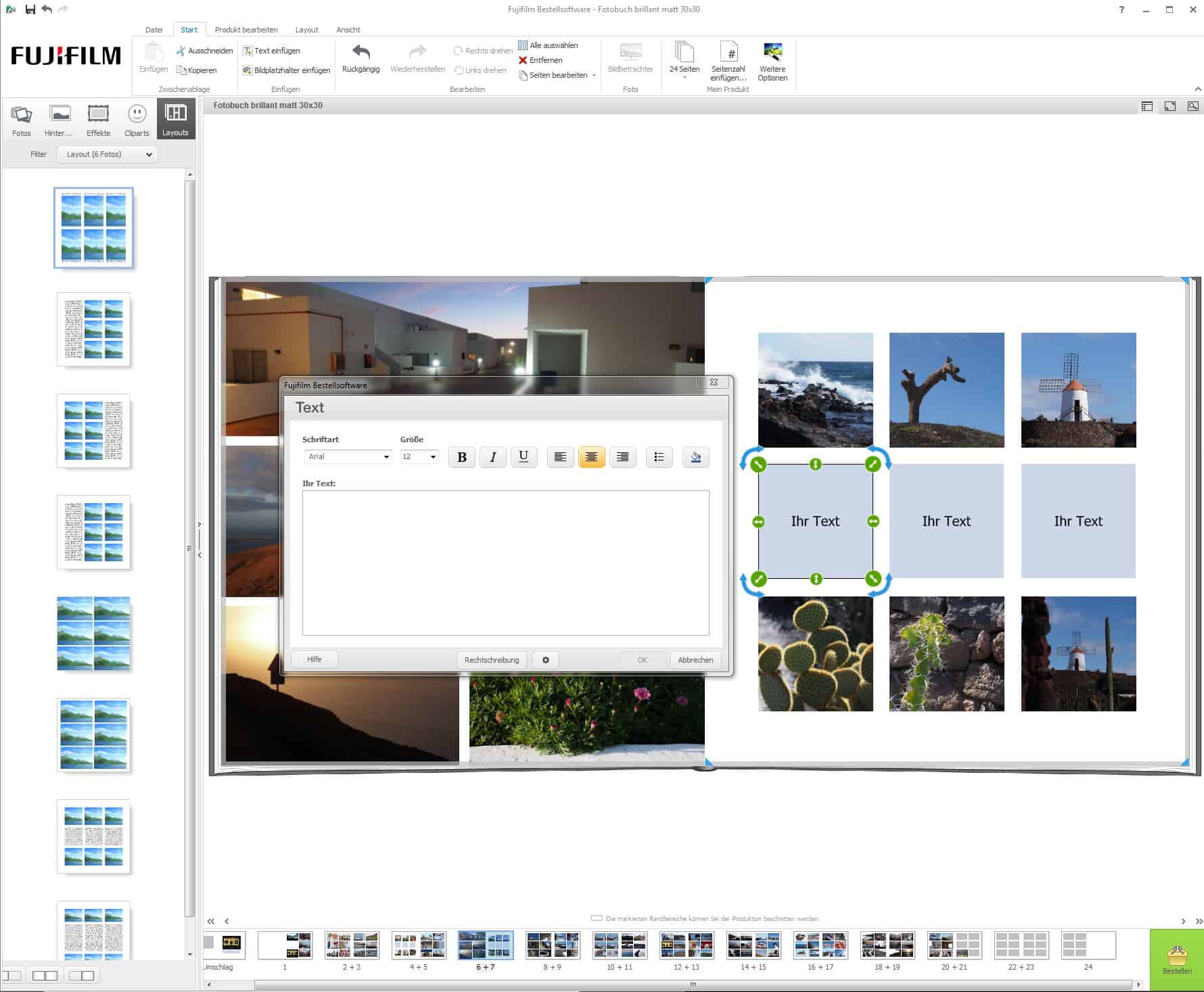
Task: Open the Größe font size dropdown
Action: [419, 457]
